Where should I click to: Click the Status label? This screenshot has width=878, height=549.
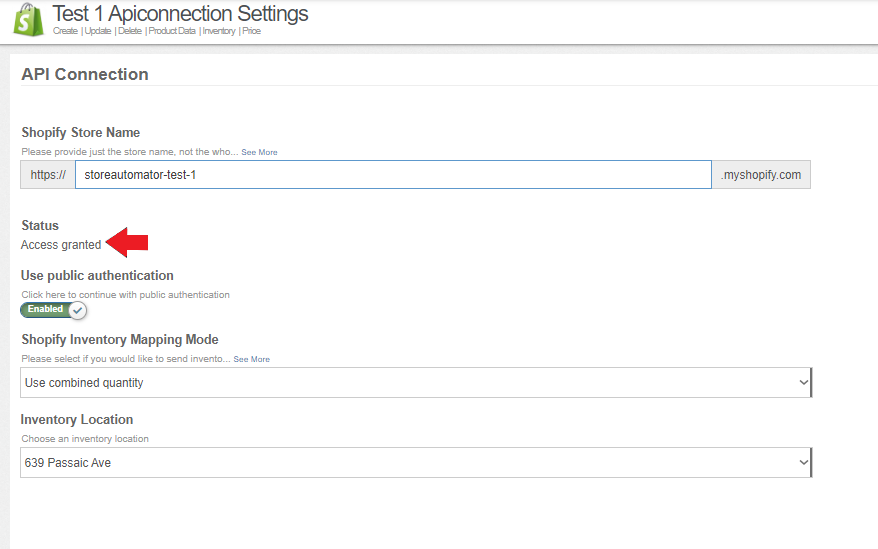(x=40, y=225)
